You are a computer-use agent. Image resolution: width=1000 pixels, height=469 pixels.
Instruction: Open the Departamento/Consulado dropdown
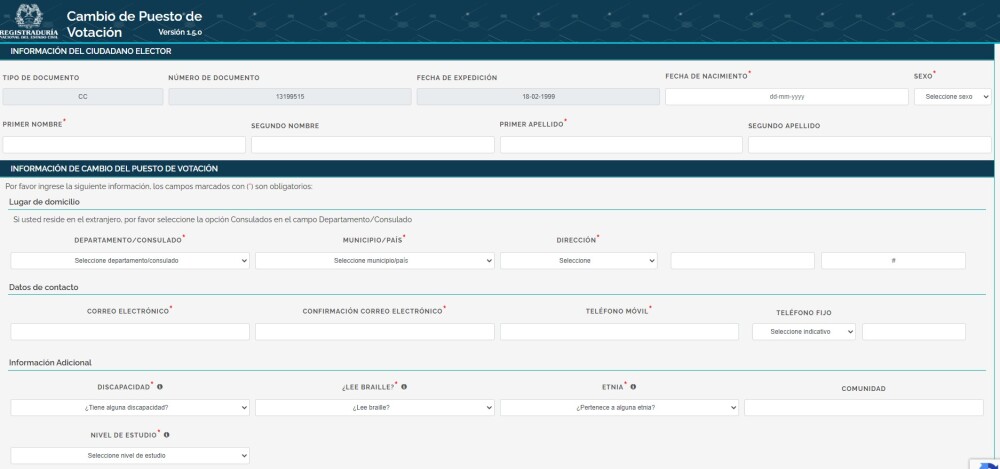coord(130,261)
